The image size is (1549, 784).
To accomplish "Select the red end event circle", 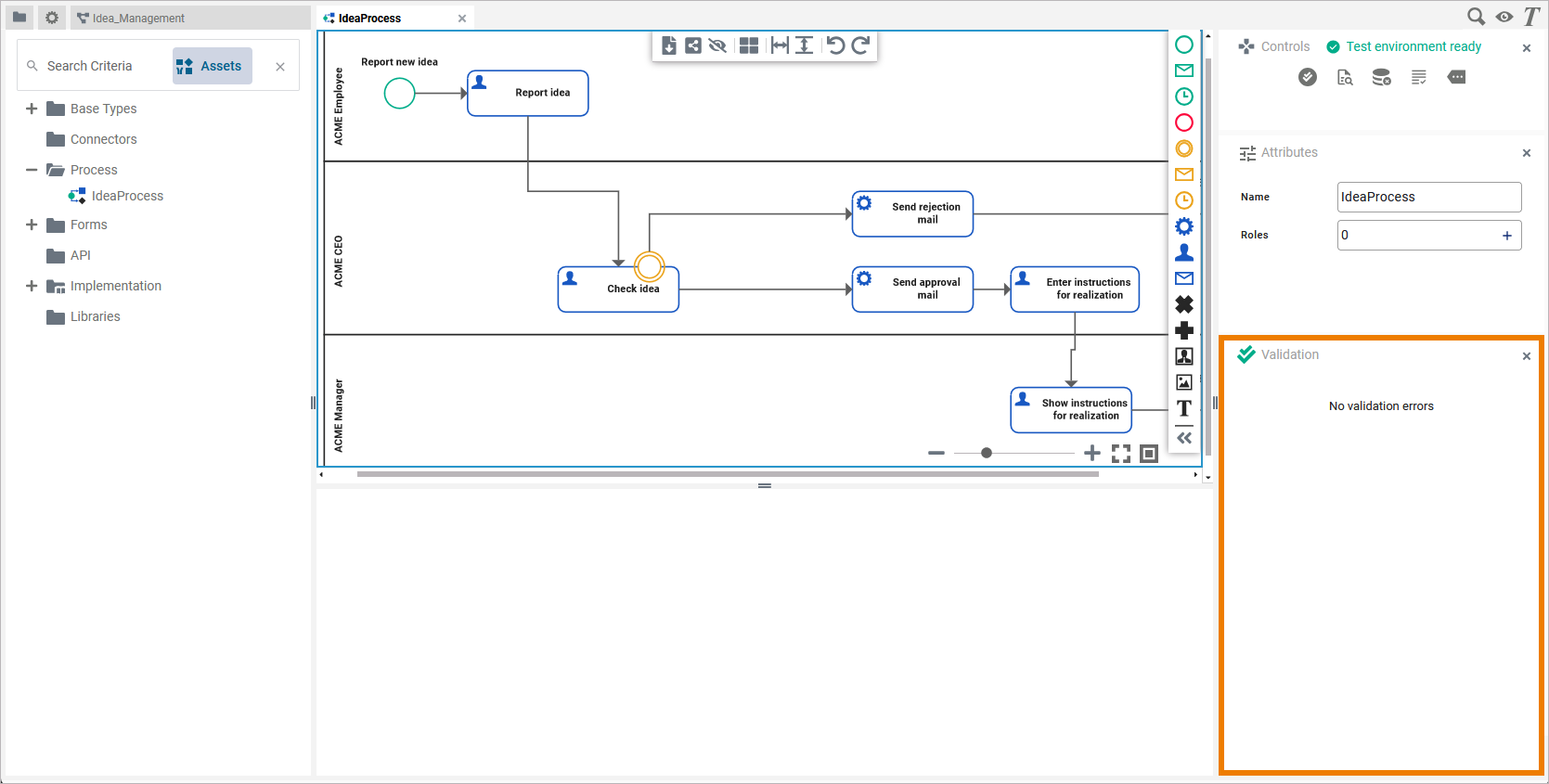I will pos(1184,122).
